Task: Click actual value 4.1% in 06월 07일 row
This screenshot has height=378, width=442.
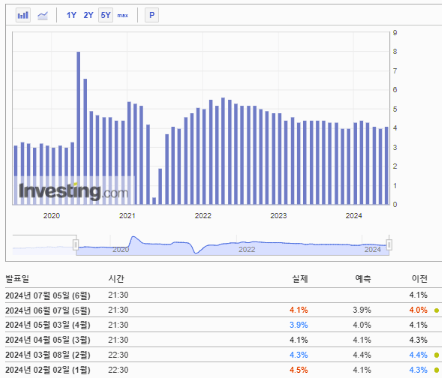Action: 299,310
